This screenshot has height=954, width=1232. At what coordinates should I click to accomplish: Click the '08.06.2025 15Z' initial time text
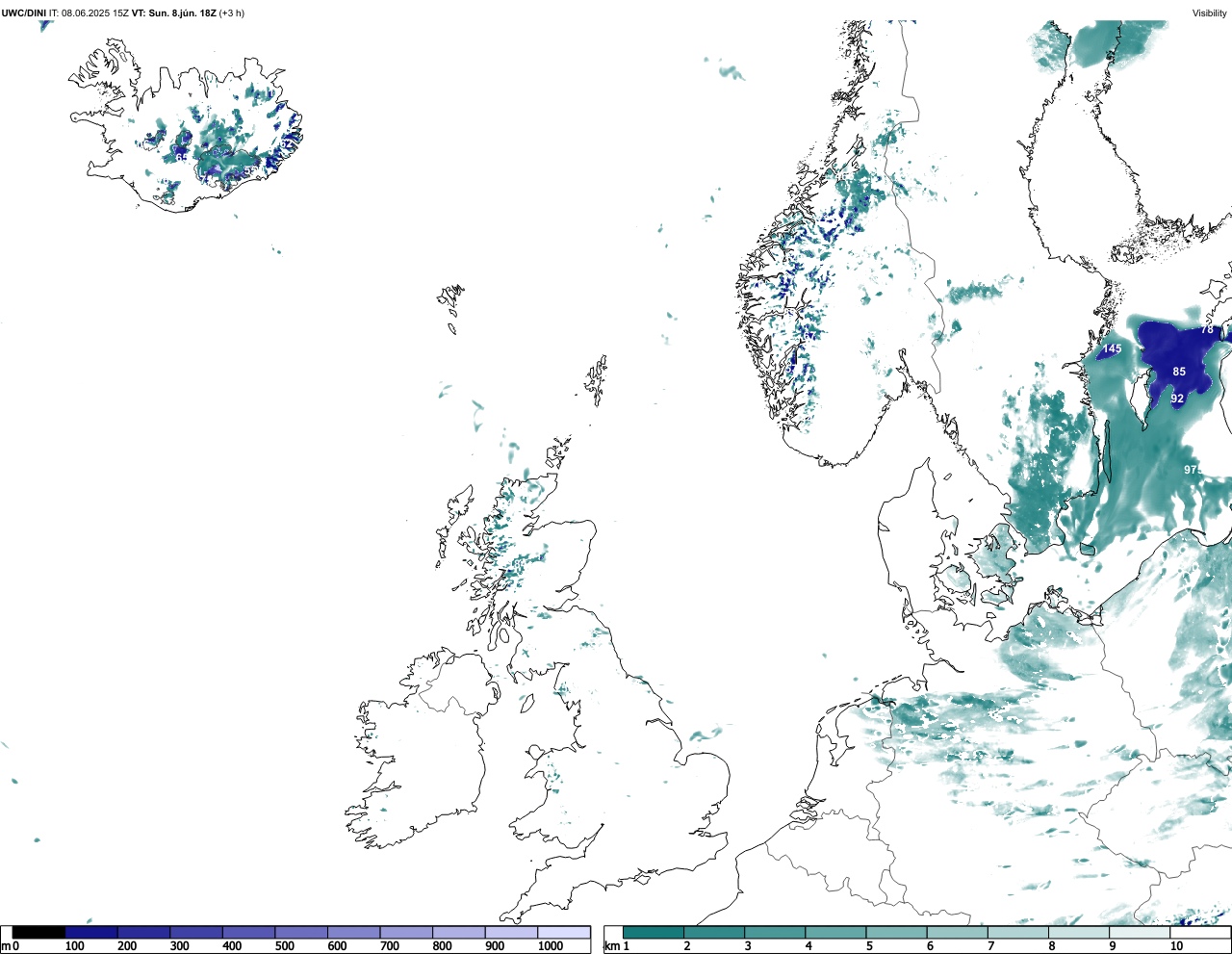(x=95, y=13)
